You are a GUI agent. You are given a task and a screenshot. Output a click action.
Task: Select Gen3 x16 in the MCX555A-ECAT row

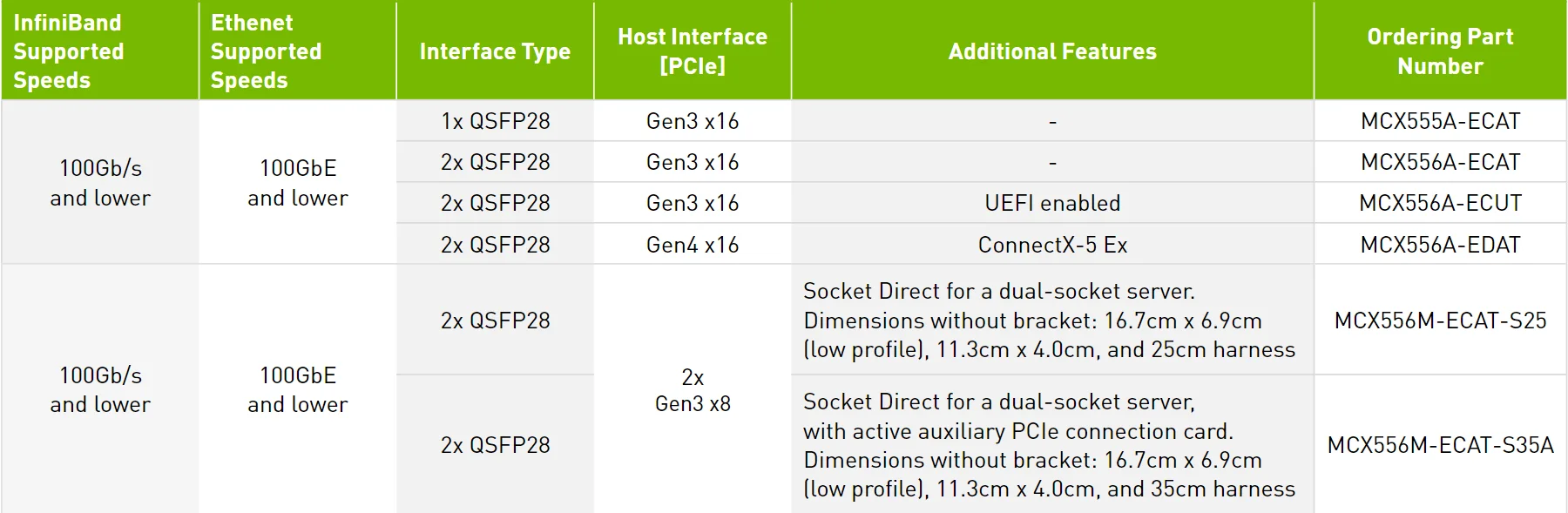point(693,121)
